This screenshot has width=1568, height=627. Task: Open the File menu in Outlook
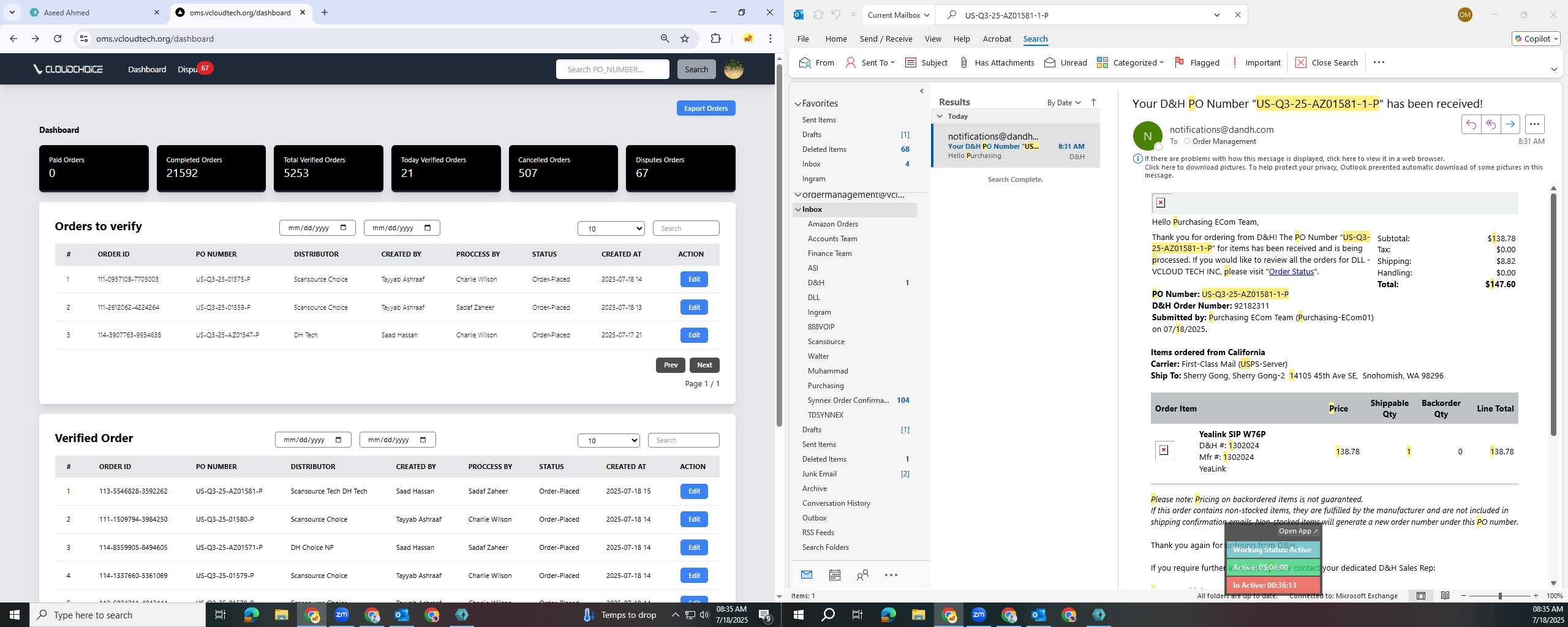(803, 39)
